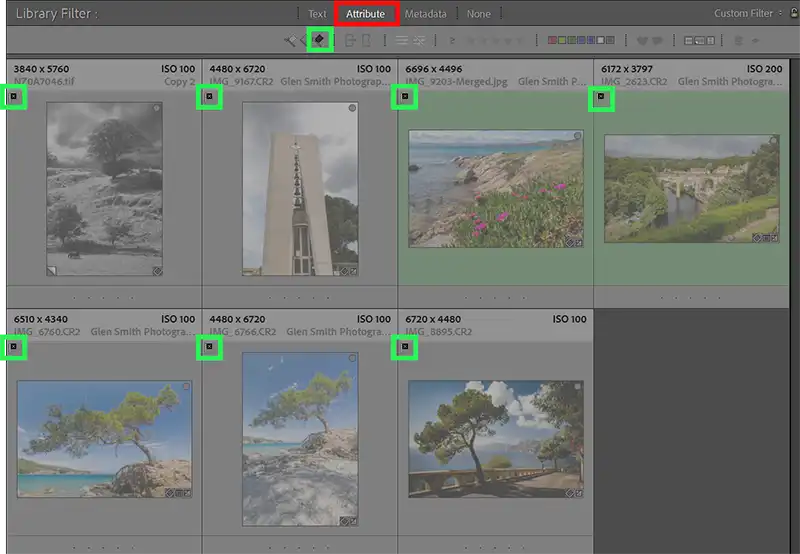Click the star rating filter
The image size is (800, 554).
coord(496,40)
